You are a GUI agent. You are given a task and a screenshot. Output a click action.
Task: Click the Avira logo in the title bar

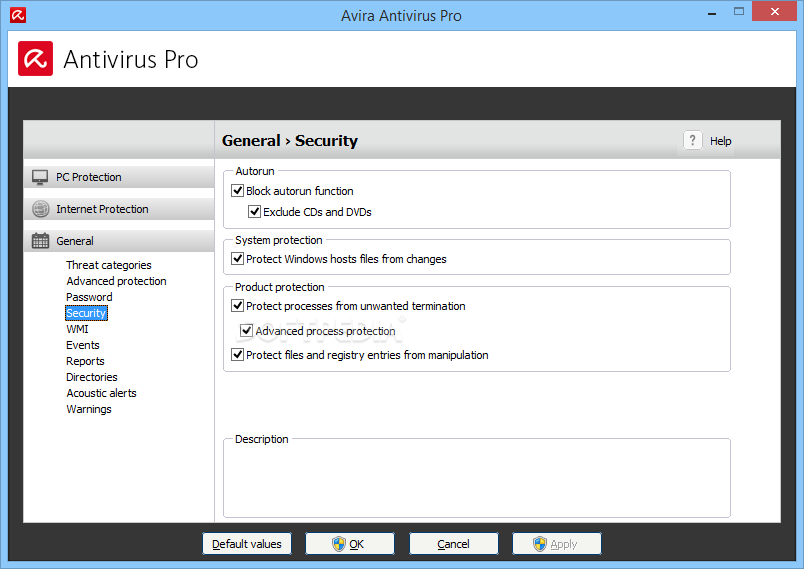coord(18,15)
